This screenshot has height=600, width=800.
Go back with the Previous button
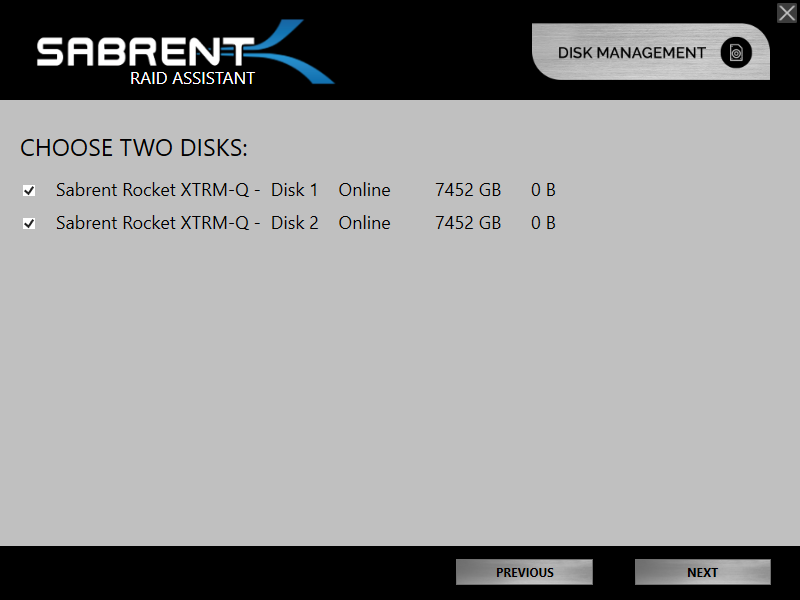[524, 572]
